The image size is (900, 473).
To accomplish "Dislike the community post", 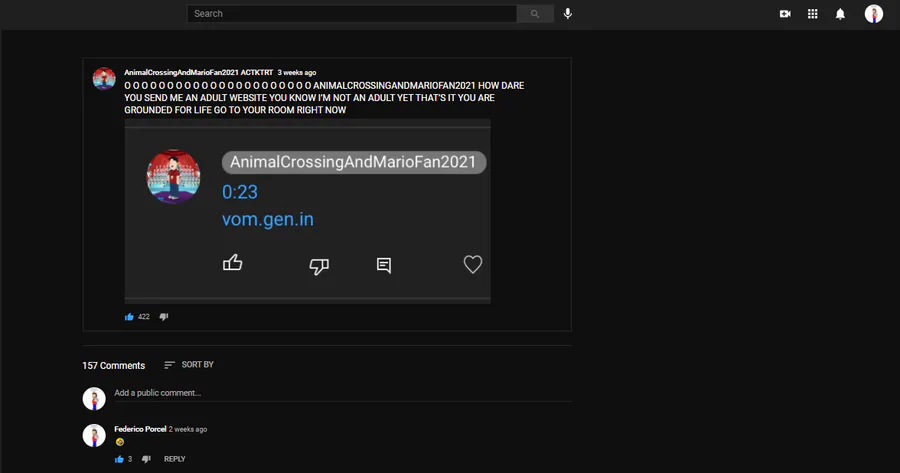I will 164,317.
